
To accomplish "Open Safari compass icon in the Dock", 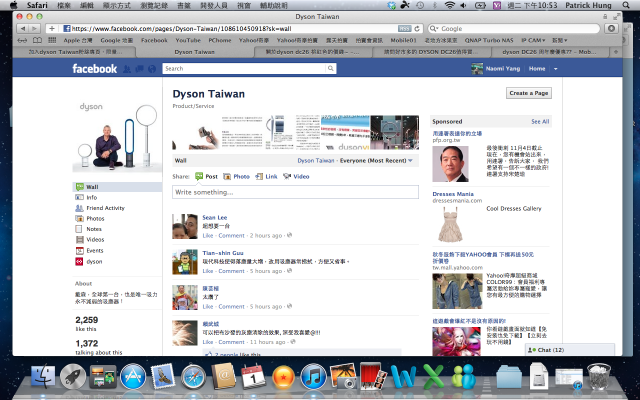I will click(193, 376).
